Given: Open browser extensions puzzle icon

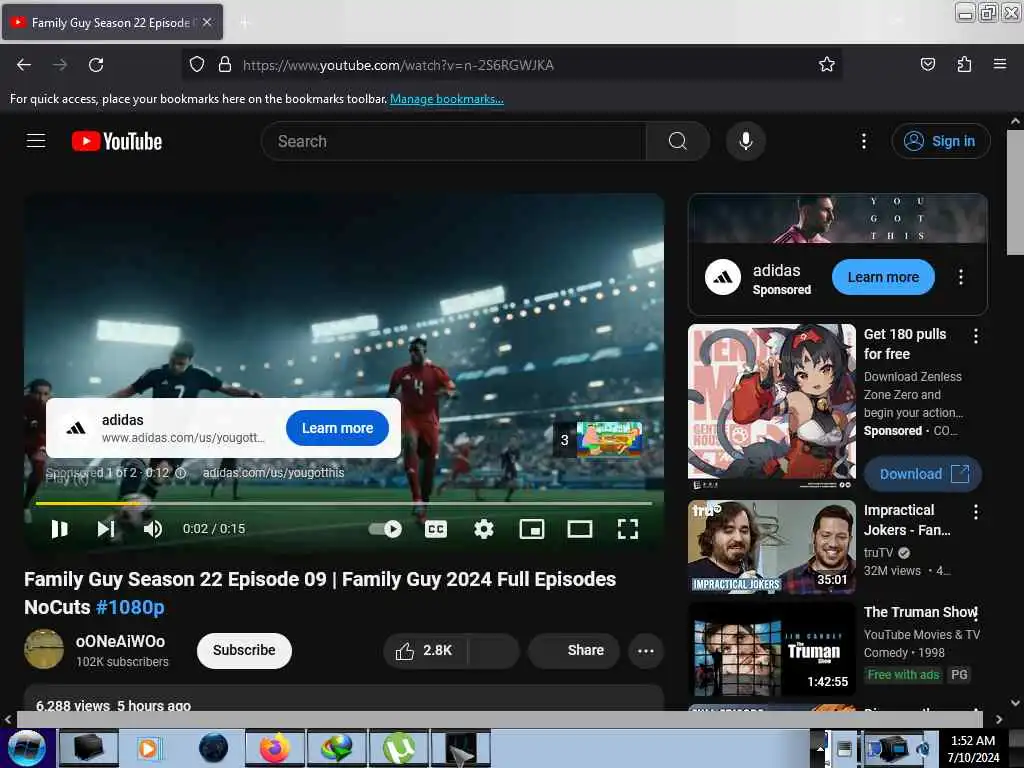Looking at the screenshot, I should 964,65.
